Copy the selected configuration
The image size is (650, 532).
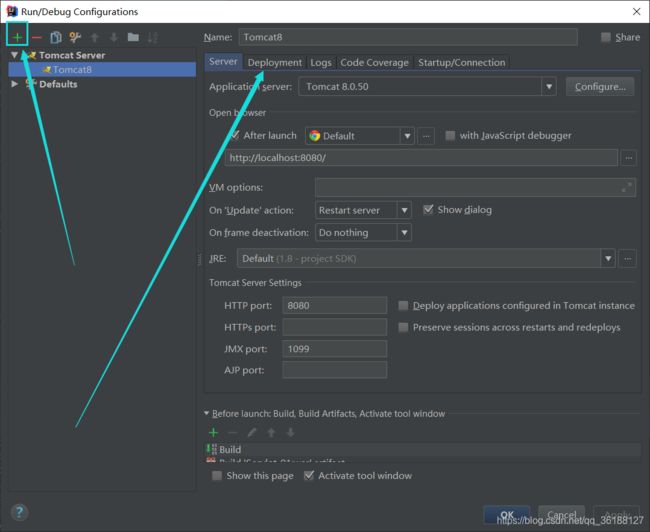coord(56,37)
